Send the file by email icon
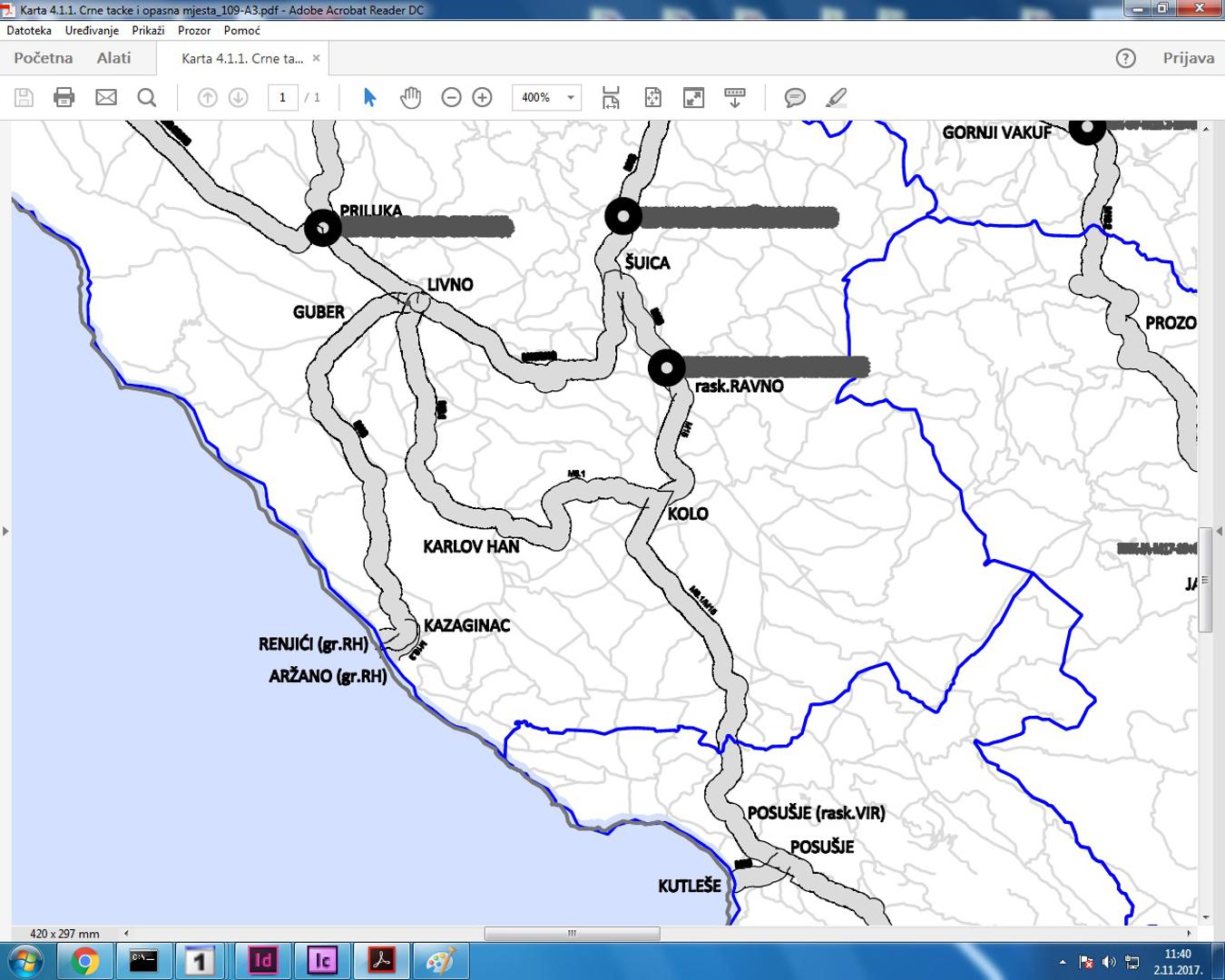1225x980 pixels. point(106,97)
